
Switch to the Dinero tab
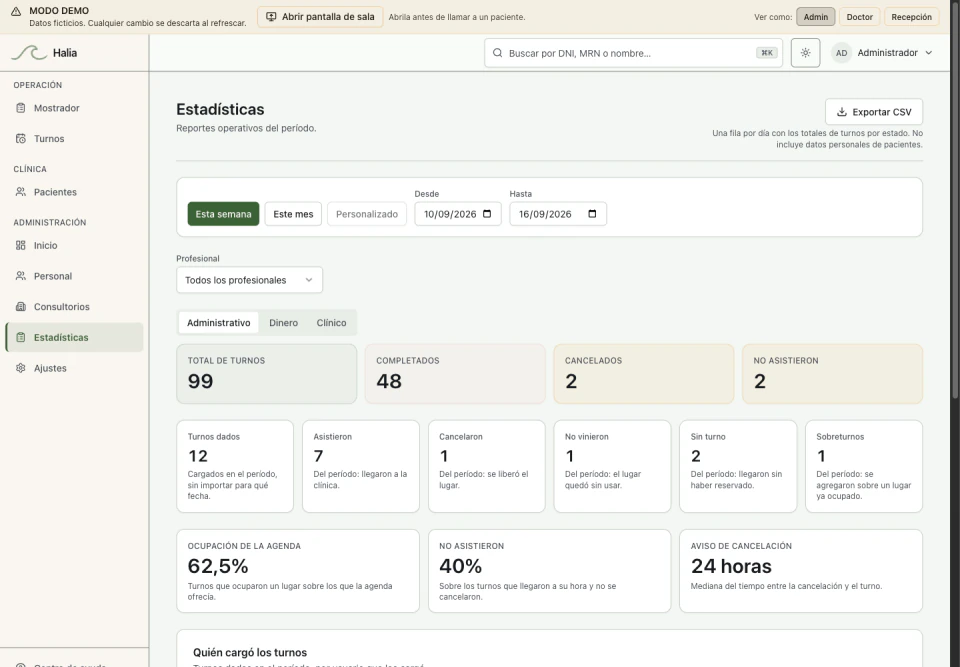283,323
